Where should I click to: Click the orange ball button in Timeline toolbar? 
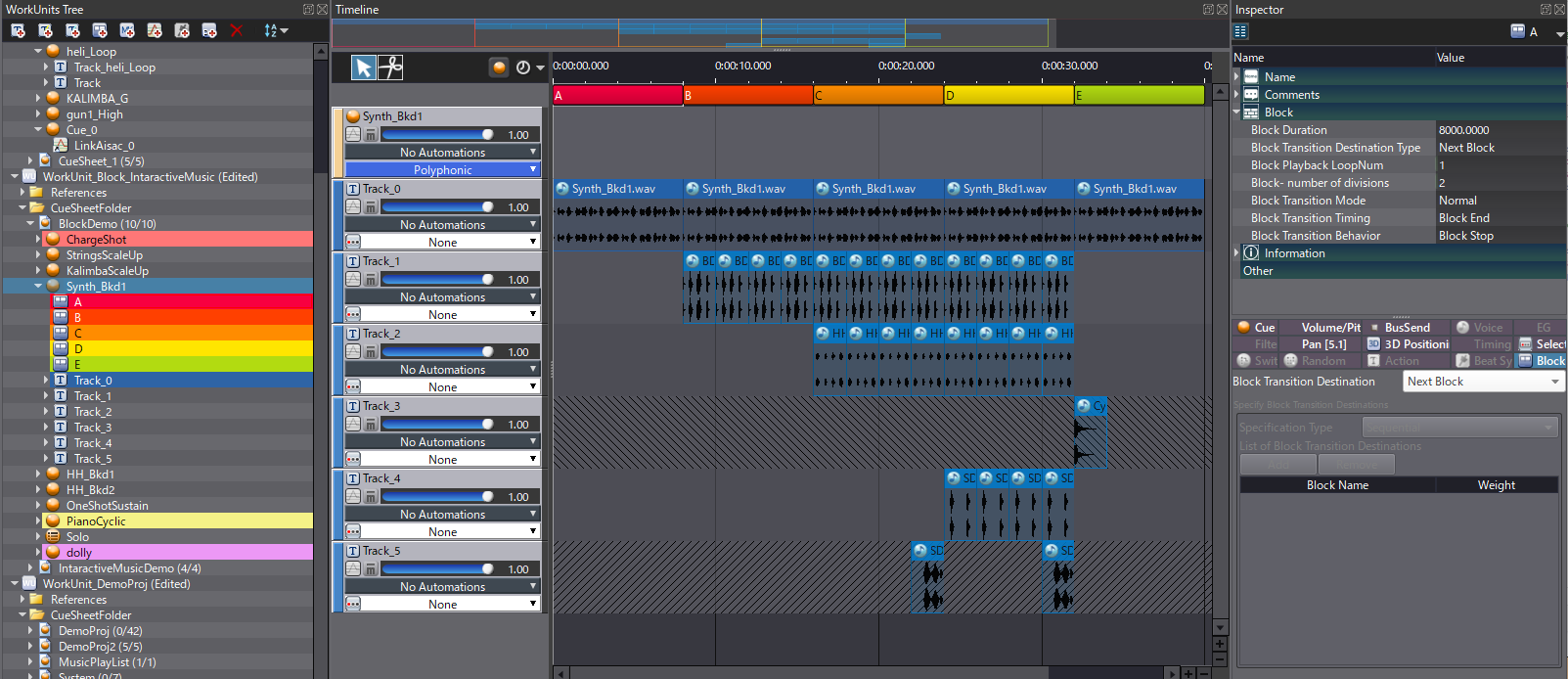coord(499,68)
